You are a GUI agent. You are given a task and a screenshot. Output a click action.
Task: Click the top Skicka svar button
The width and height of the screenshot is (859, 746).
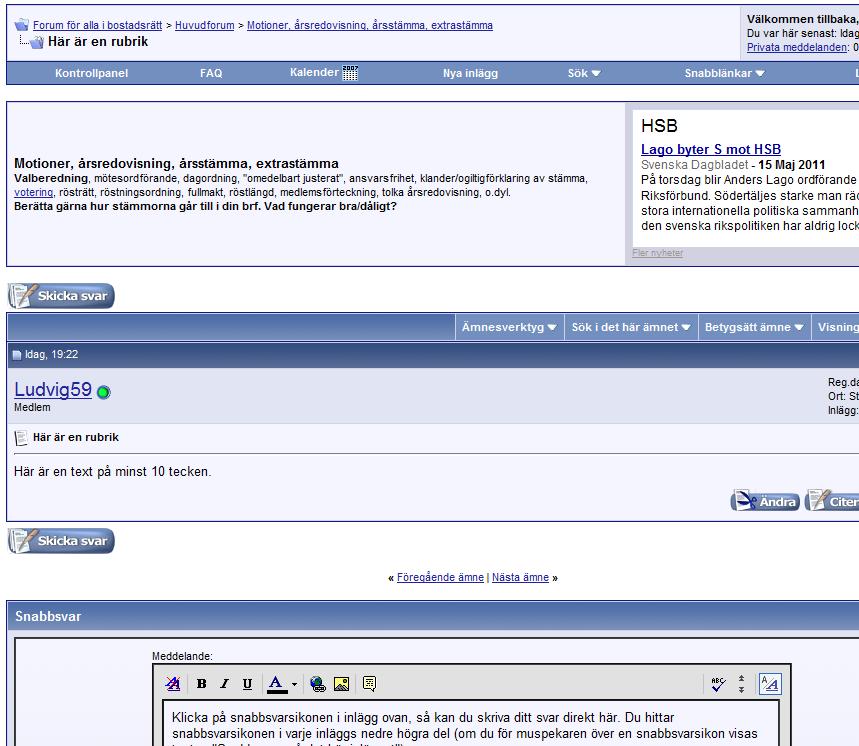pyautogui.click(x=61, y=296)
